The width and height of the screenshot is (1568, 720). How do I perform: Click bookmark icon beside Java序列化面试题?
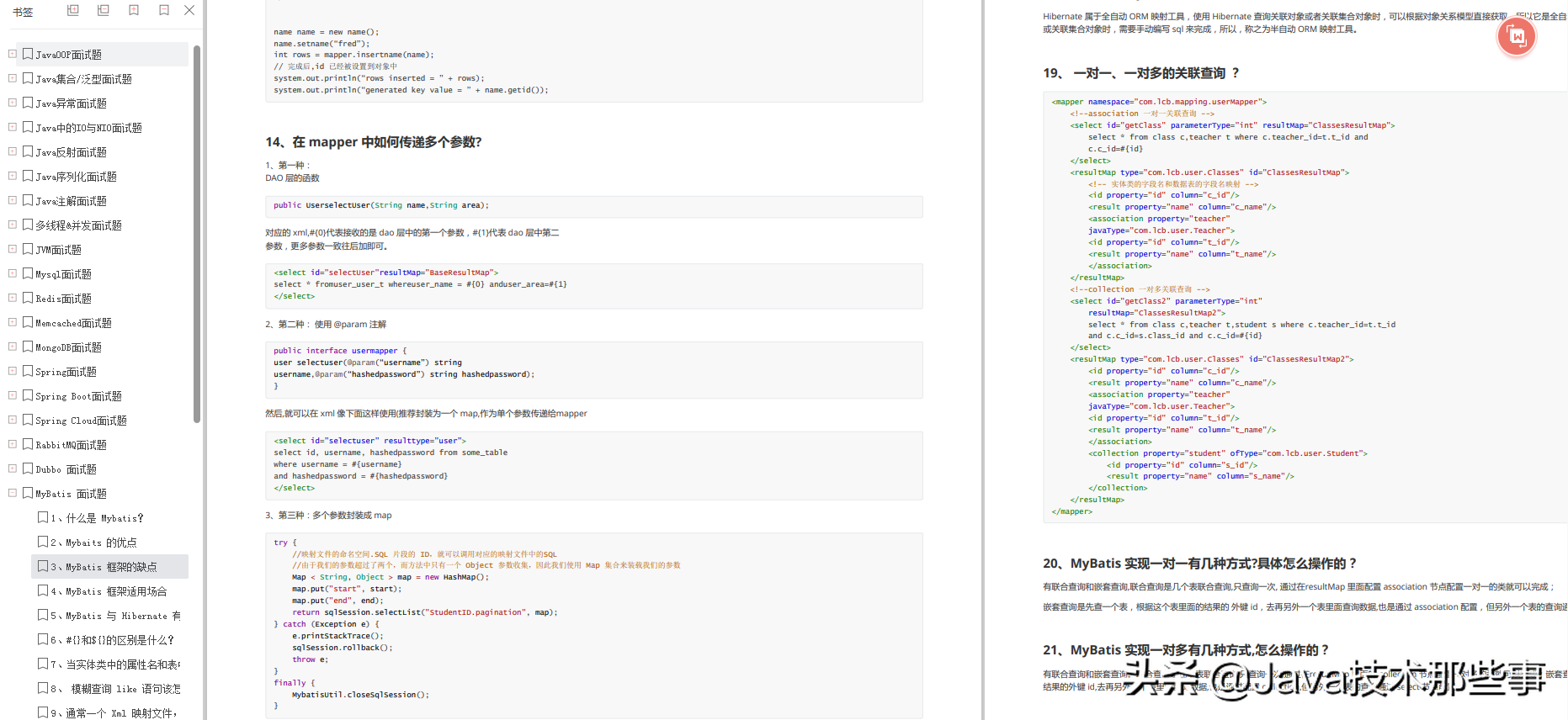pyautogui.click(x=28, y=176)
